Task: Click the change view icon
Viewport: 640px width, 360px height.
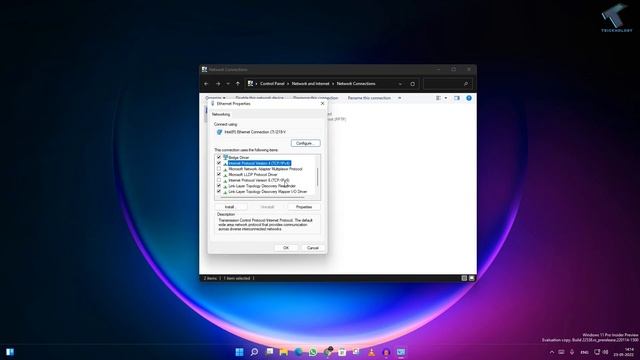Action: (x=438, y=98)
